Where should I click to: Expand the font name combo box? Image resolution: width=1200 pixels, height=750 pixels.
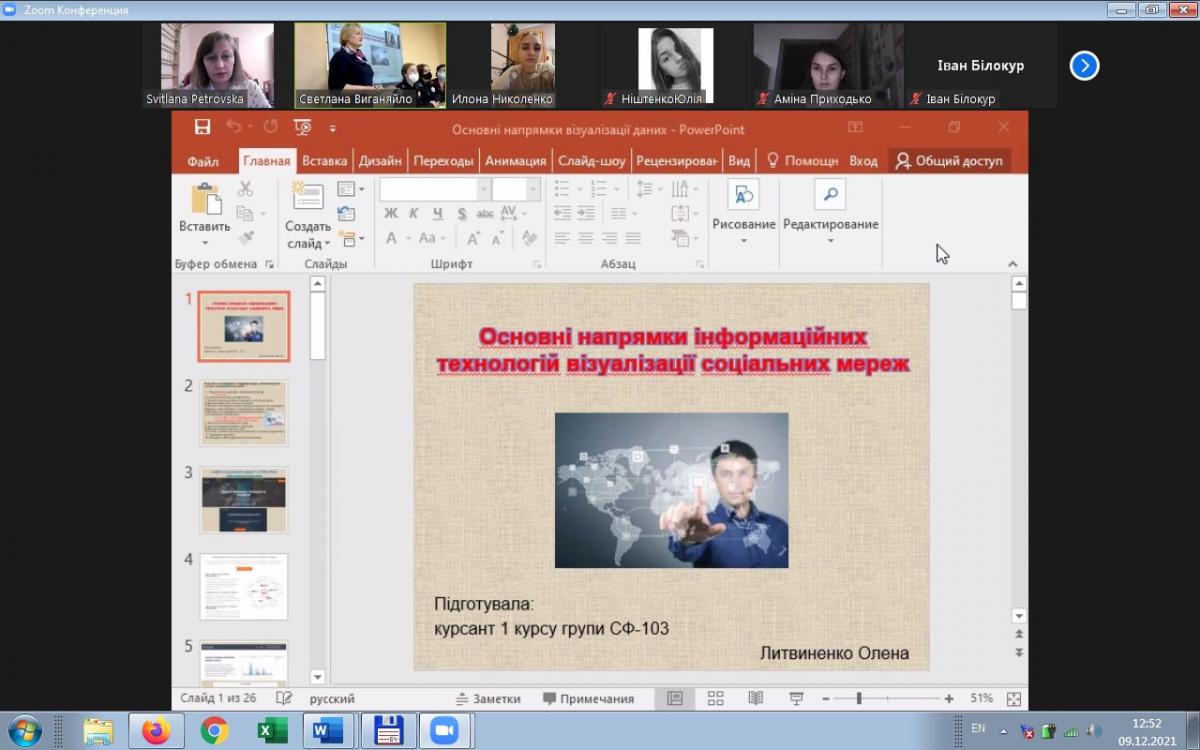coord(484,189)
